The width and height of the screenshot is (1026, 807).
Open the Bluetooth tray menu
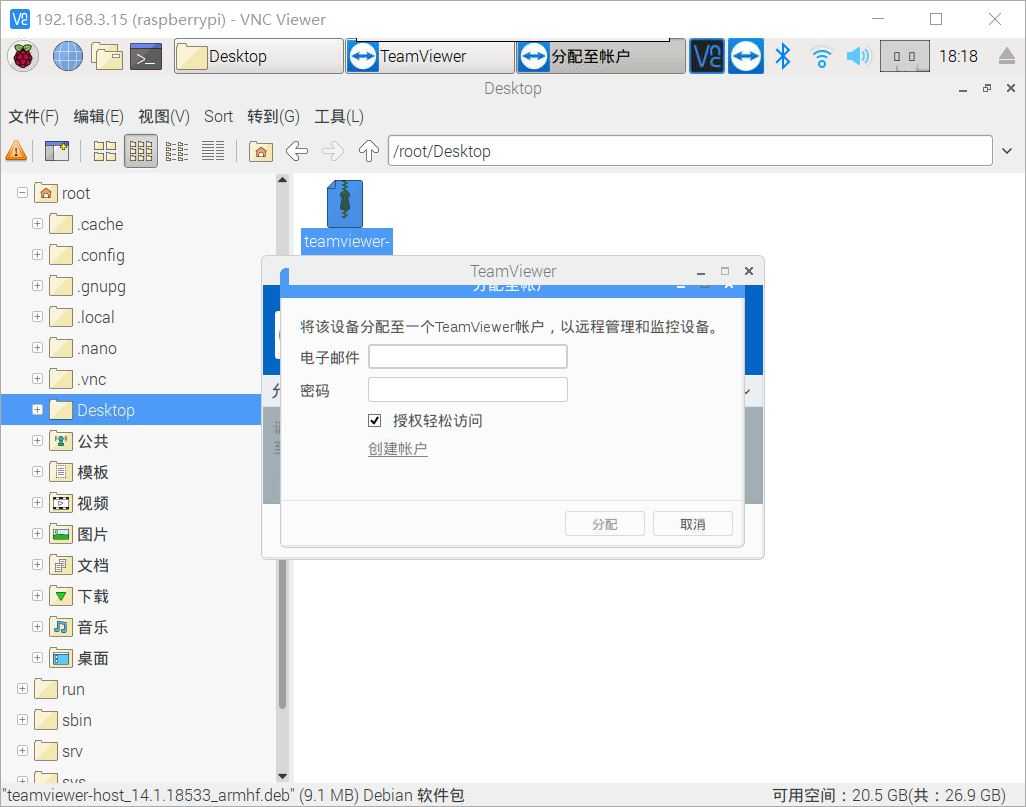click(x=783, y=56)
